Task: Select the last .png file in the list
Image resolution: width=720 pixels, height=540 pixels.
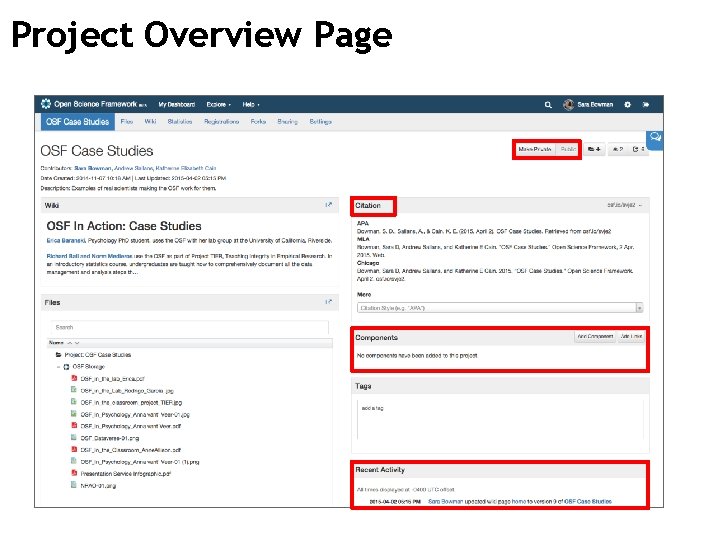Action: [x=98, y=485]
